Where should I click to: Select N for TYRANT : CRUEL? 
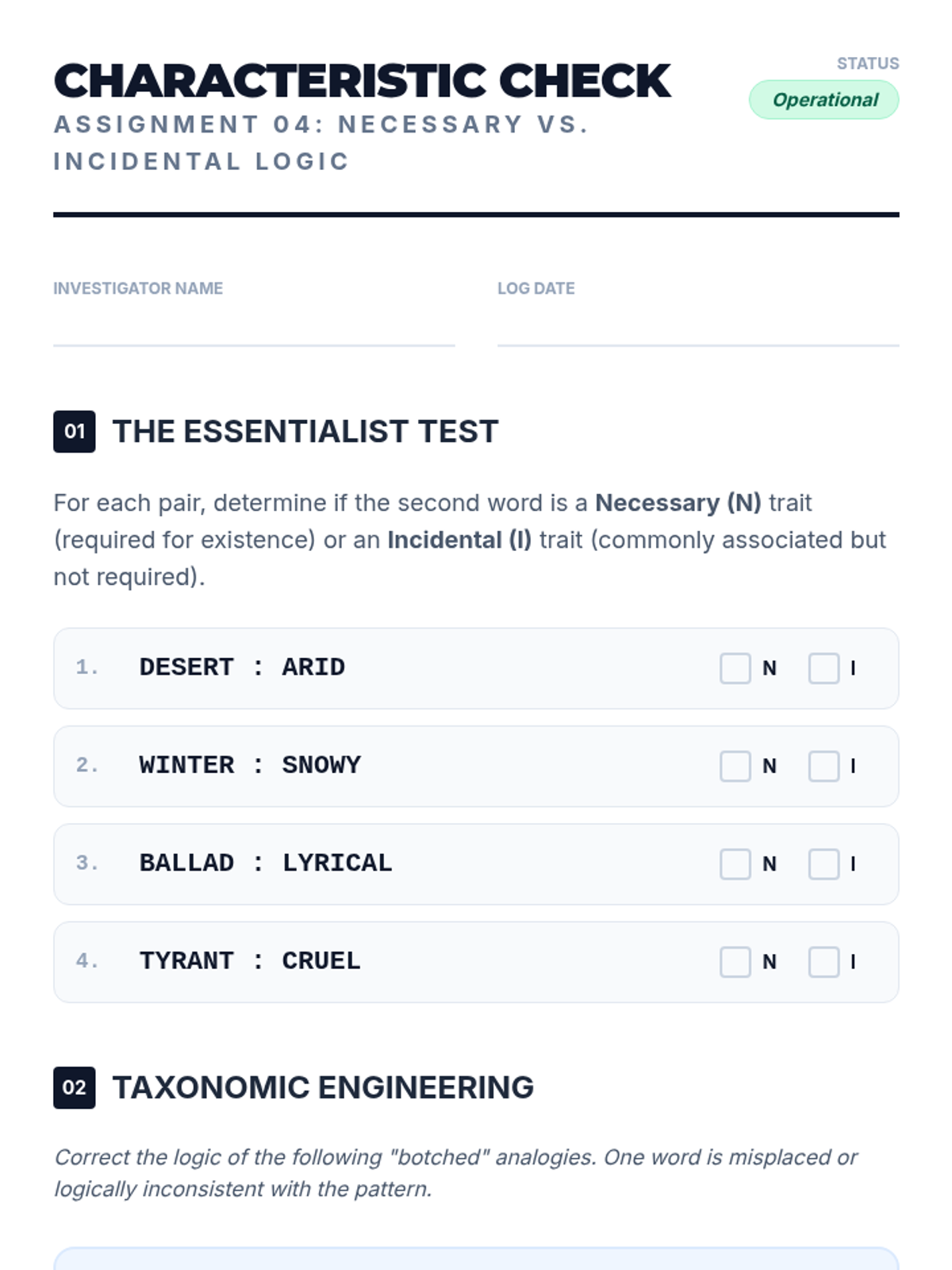[735, 961]
